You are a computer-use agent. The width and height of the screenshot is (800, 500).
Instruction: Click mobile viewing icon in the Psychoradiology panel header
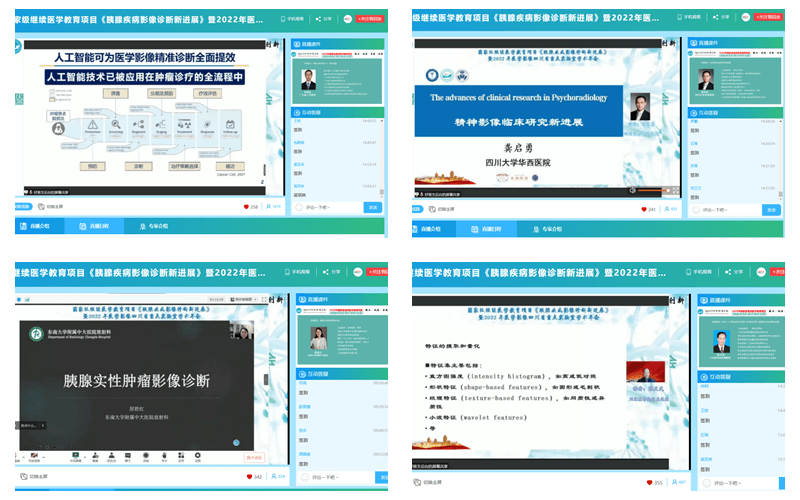(680, 17)
